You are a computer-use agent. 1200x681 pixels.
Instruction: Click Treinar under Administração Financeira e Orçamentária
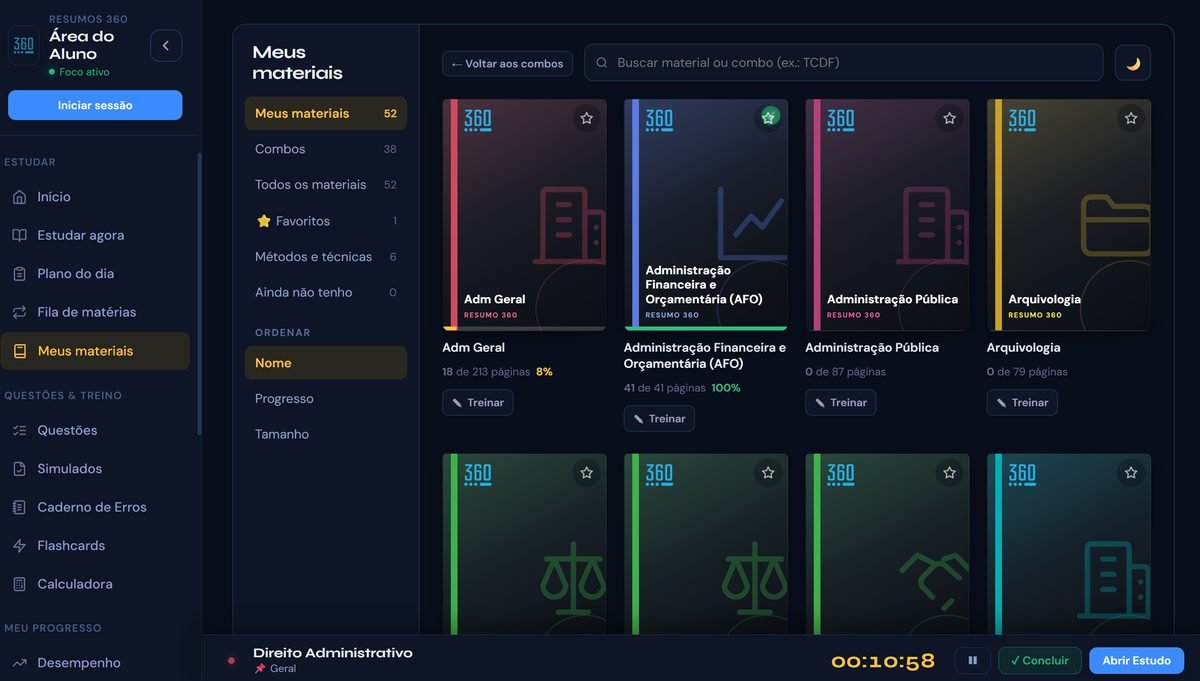659,419
